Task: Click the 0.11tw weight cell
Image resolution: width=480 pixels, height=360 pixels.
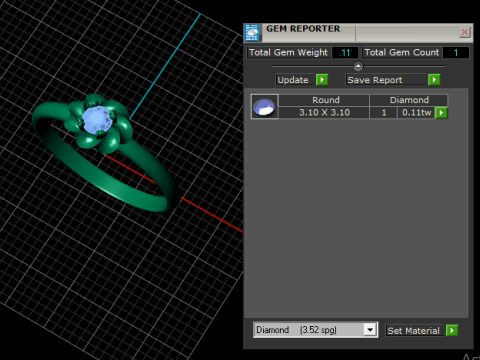Action: click(x=416, y=113)
